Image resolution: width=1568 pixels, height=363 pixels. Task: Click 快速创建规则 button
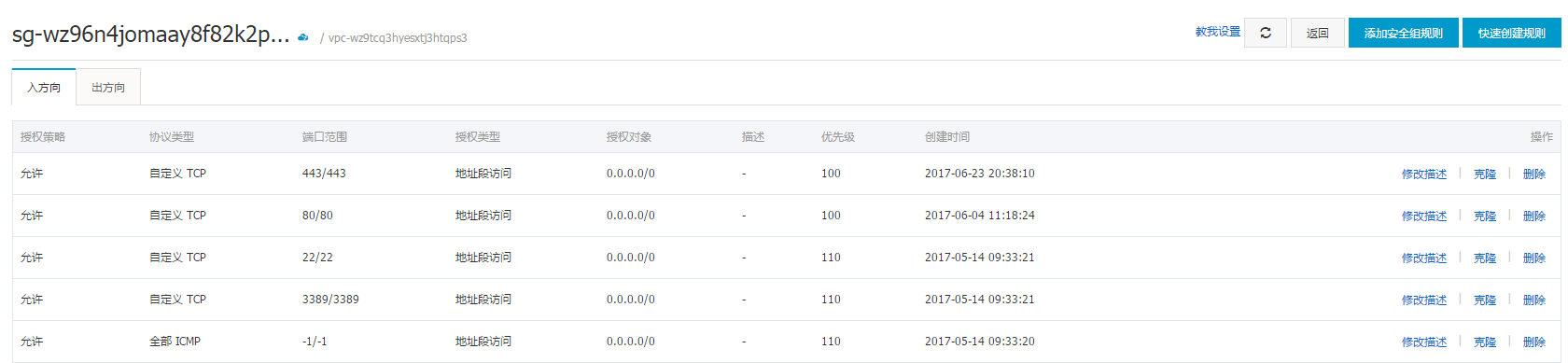tap(1512, 33)
